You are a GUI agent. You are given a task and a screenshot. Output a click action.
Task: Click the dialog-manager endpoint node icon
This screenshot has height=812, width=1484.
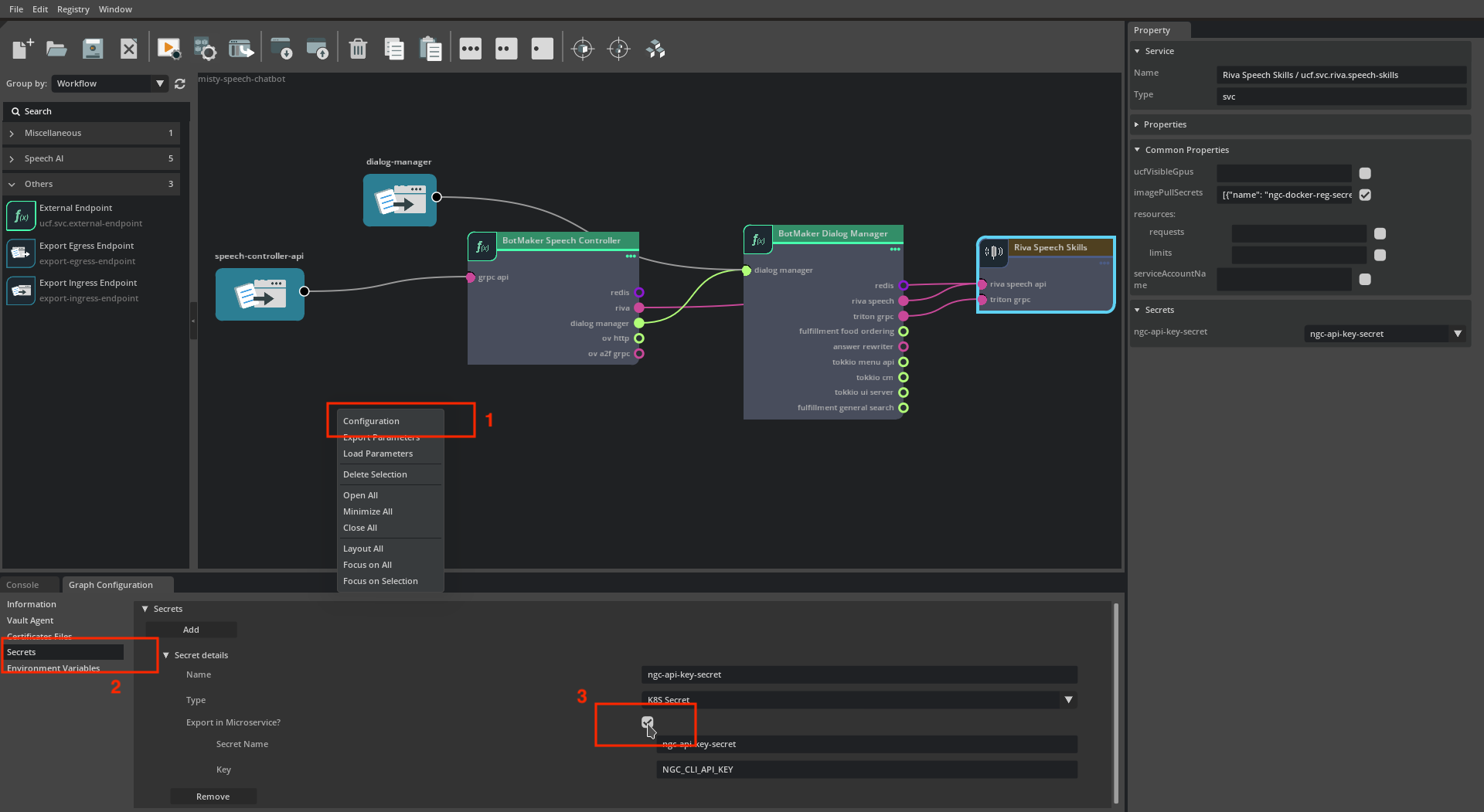[x=400, y=200]
